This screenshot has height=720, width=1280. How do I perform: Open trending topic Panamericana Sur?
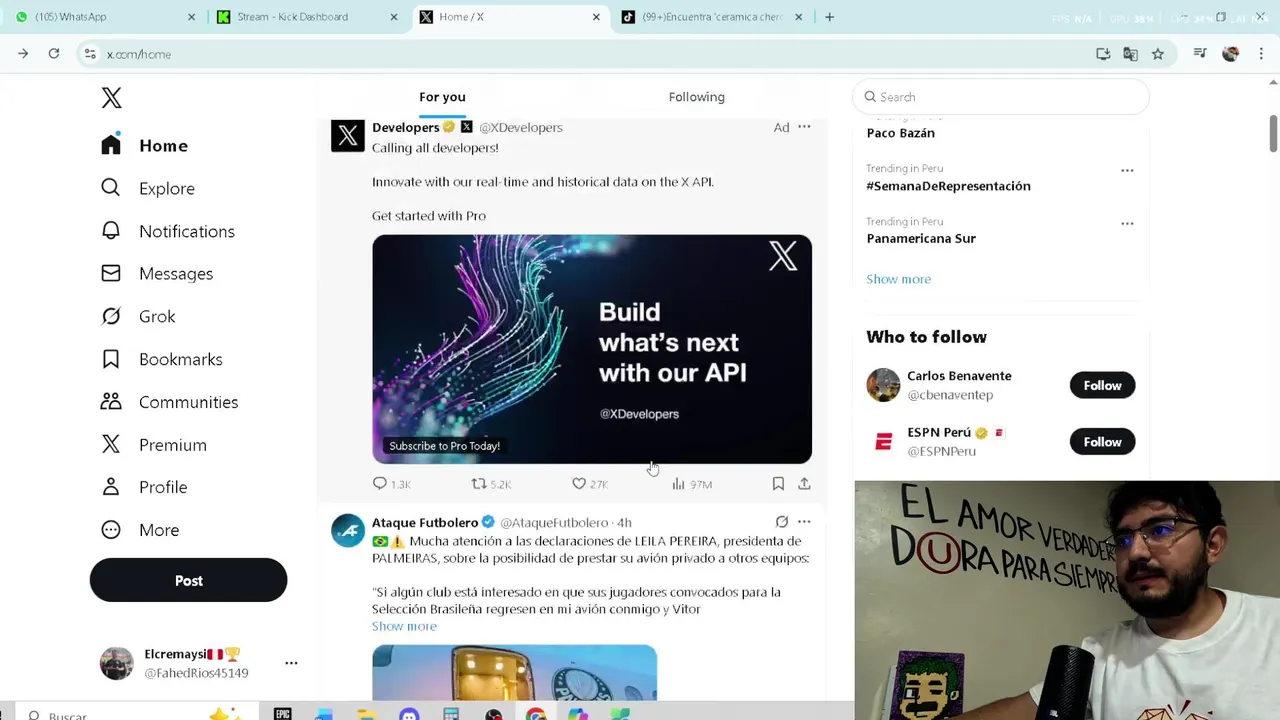[x=921, y=239]
